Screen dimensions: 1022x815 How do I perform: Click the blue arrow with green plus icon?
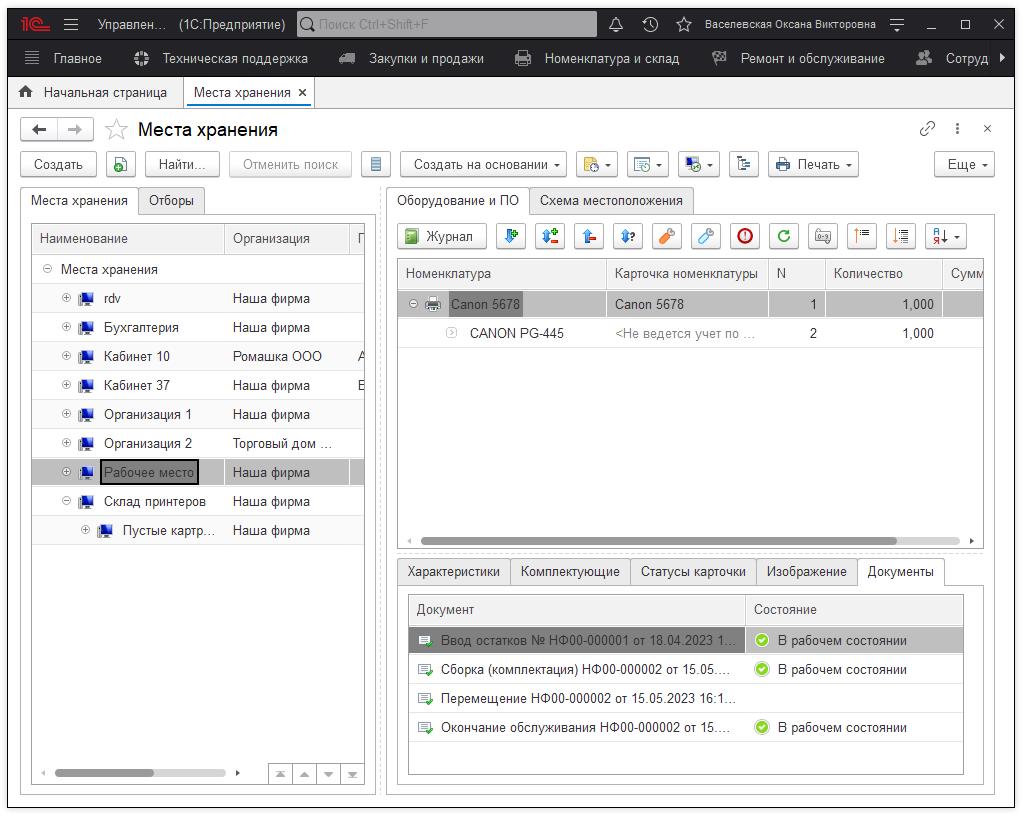(511, 236)
